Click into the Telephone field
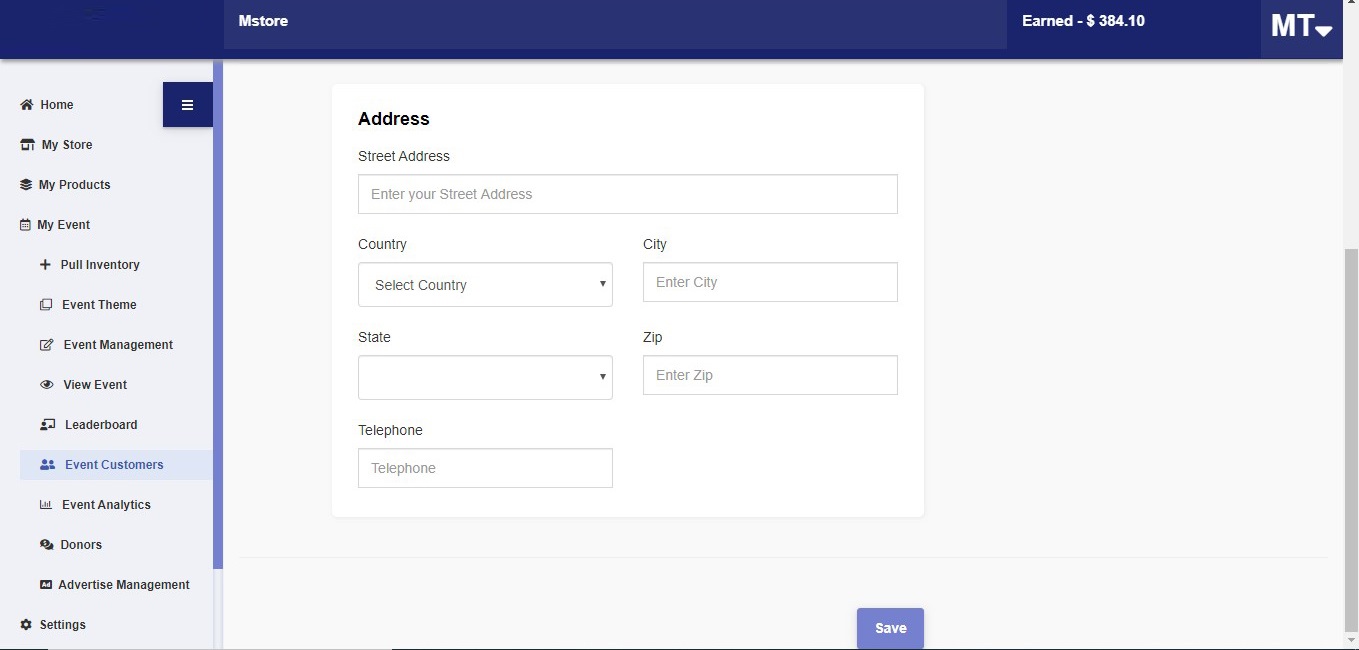Image resolution: width=1359 pixels, height=650 pixels. (x=485, y=468)
